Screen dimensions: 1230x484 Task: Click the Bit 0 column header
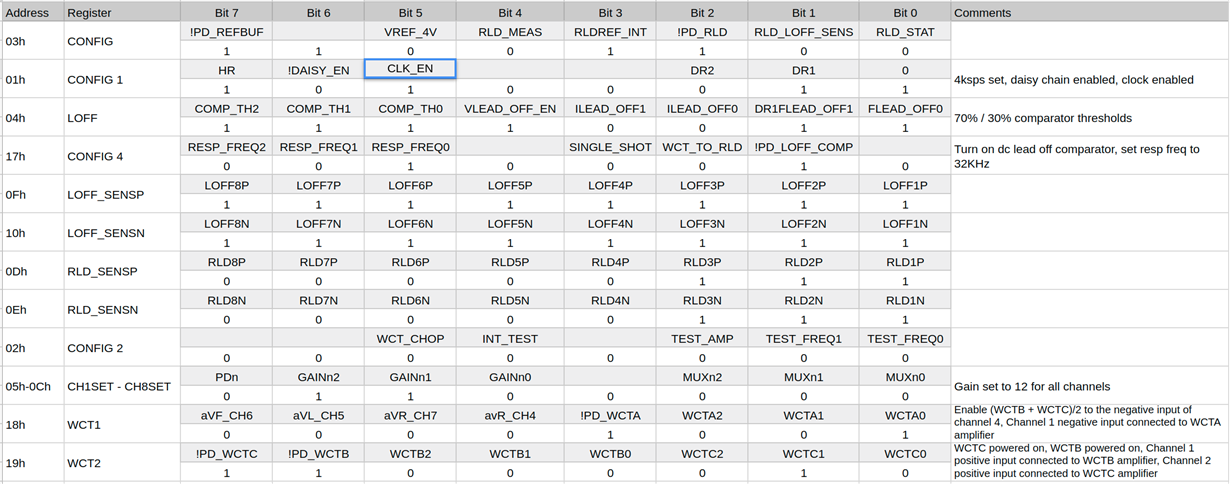[904, 13]
